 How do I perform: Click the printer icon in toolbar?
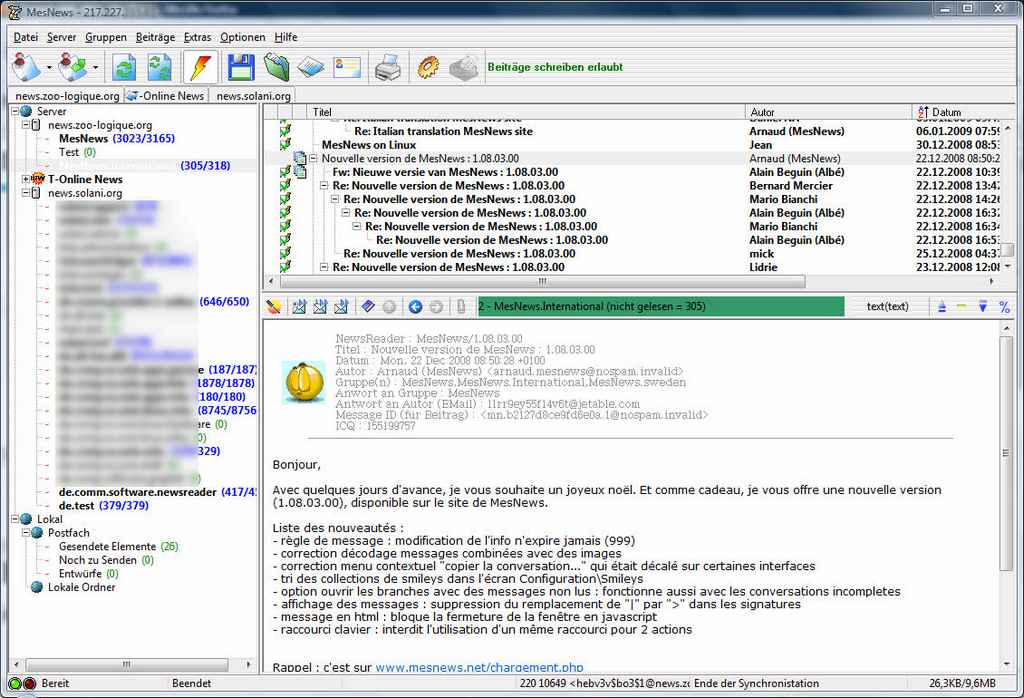[387, 67]
